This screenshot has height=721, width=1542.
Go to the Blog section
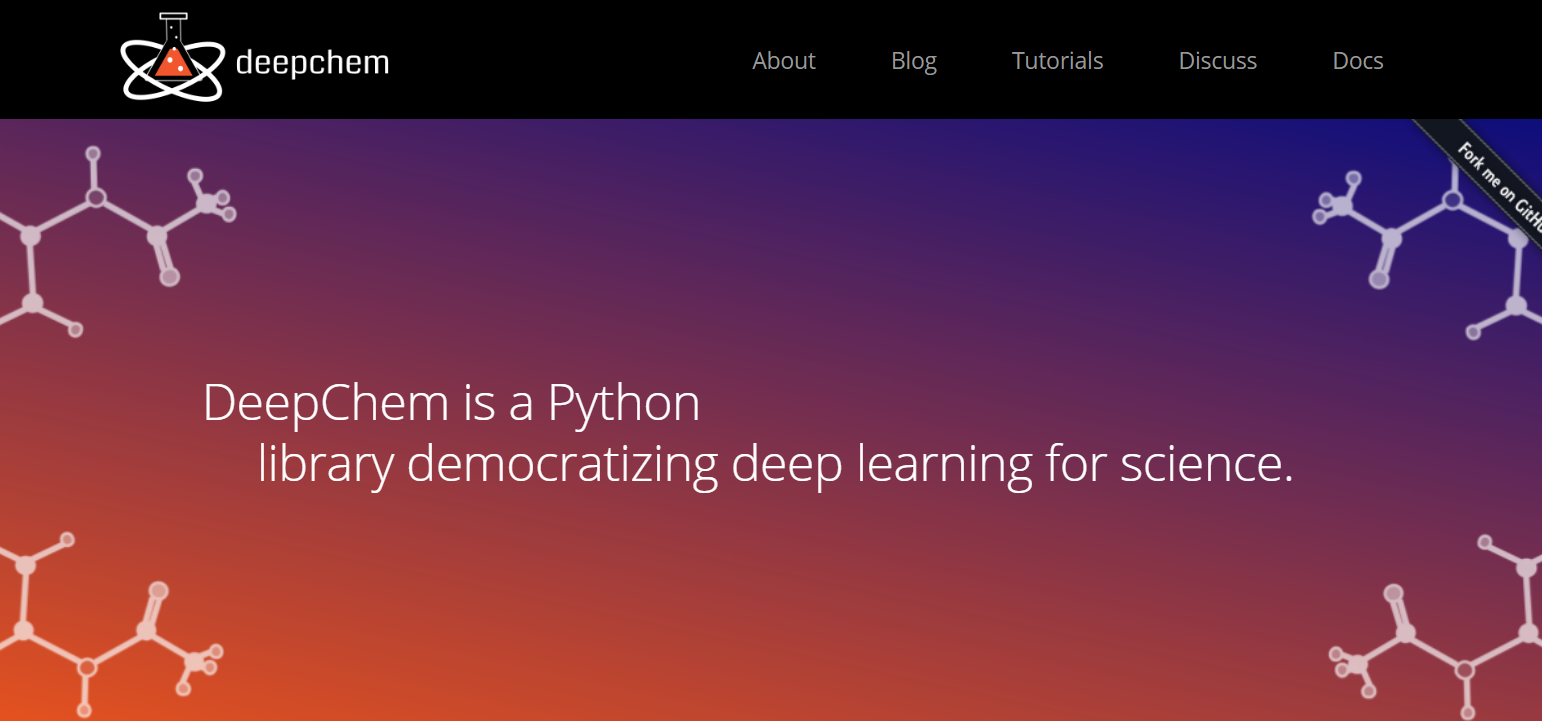[914, 61]
